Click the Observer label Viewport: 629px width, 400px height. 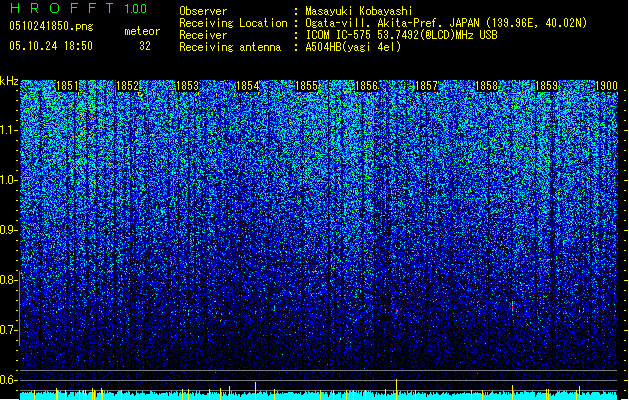[x=203, y=11]
